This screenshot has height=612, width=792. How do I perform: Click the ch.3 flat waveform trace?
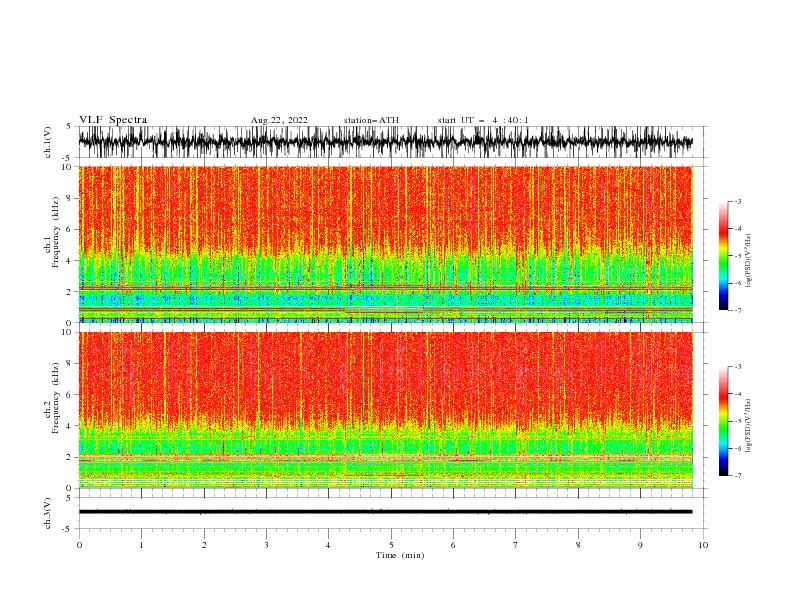385,512
